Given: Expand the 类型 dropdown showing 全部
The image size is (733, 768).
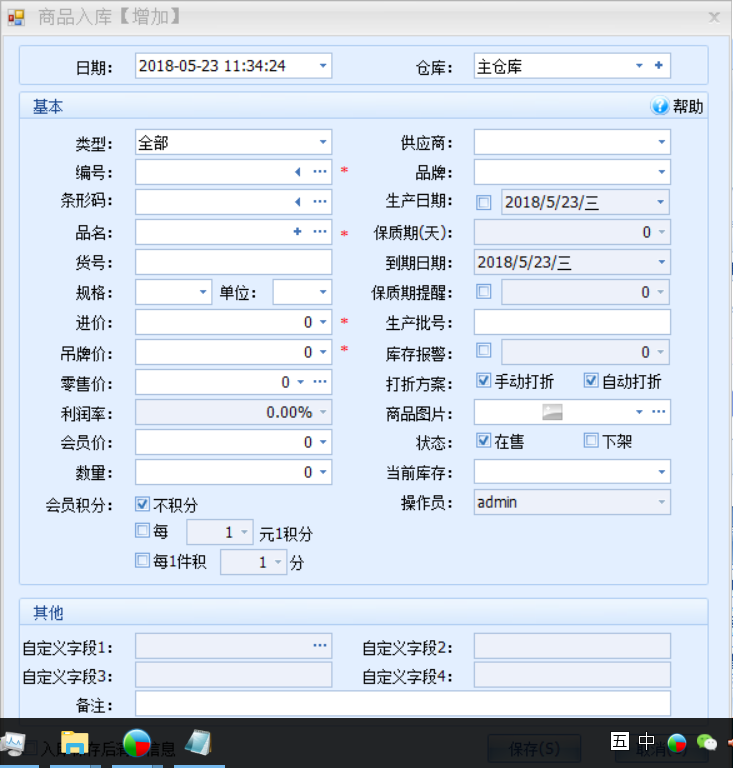Looking at the screenshot, I should (x=323, y=143).
